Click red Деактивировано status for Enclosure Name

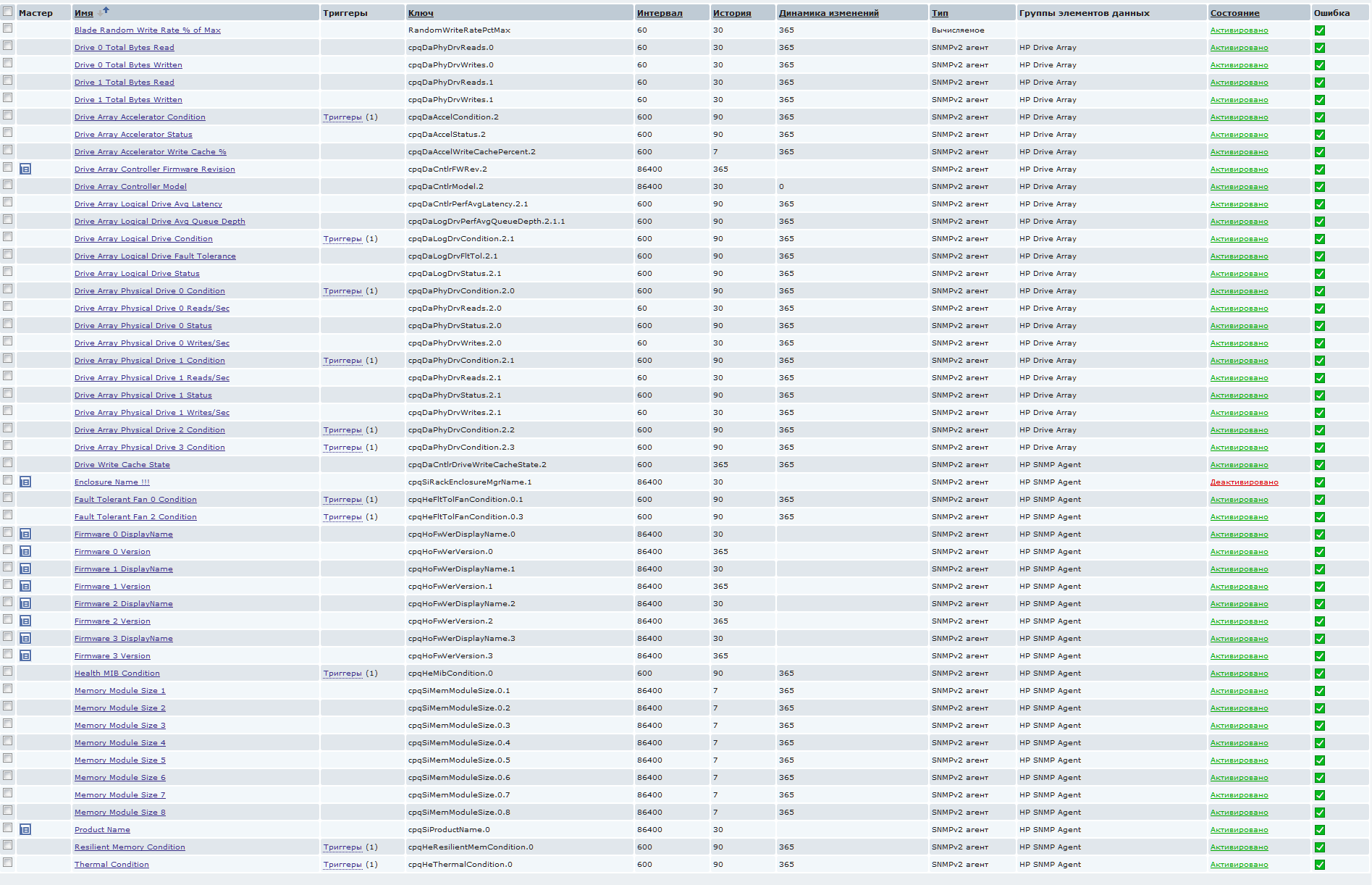tap(1244, 482)
